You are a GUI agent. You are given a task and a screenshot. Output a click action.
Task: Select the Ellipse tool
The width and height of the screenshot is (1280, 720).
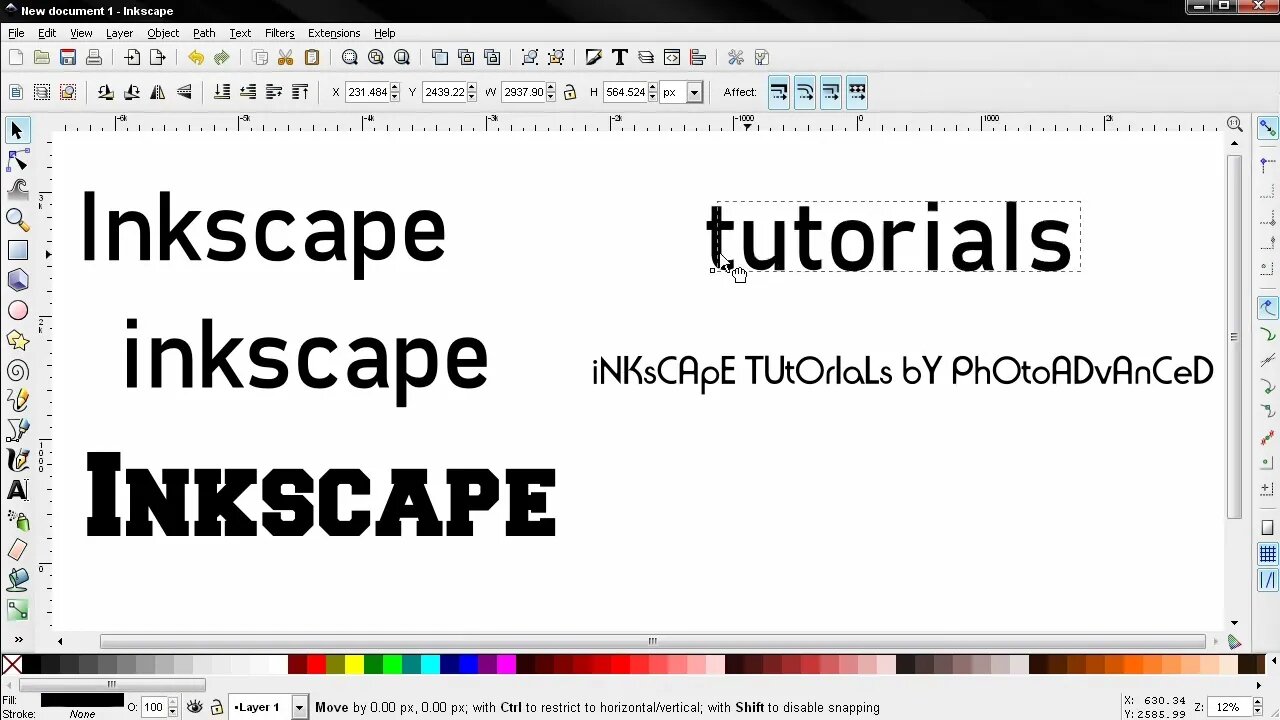(17, 311)
